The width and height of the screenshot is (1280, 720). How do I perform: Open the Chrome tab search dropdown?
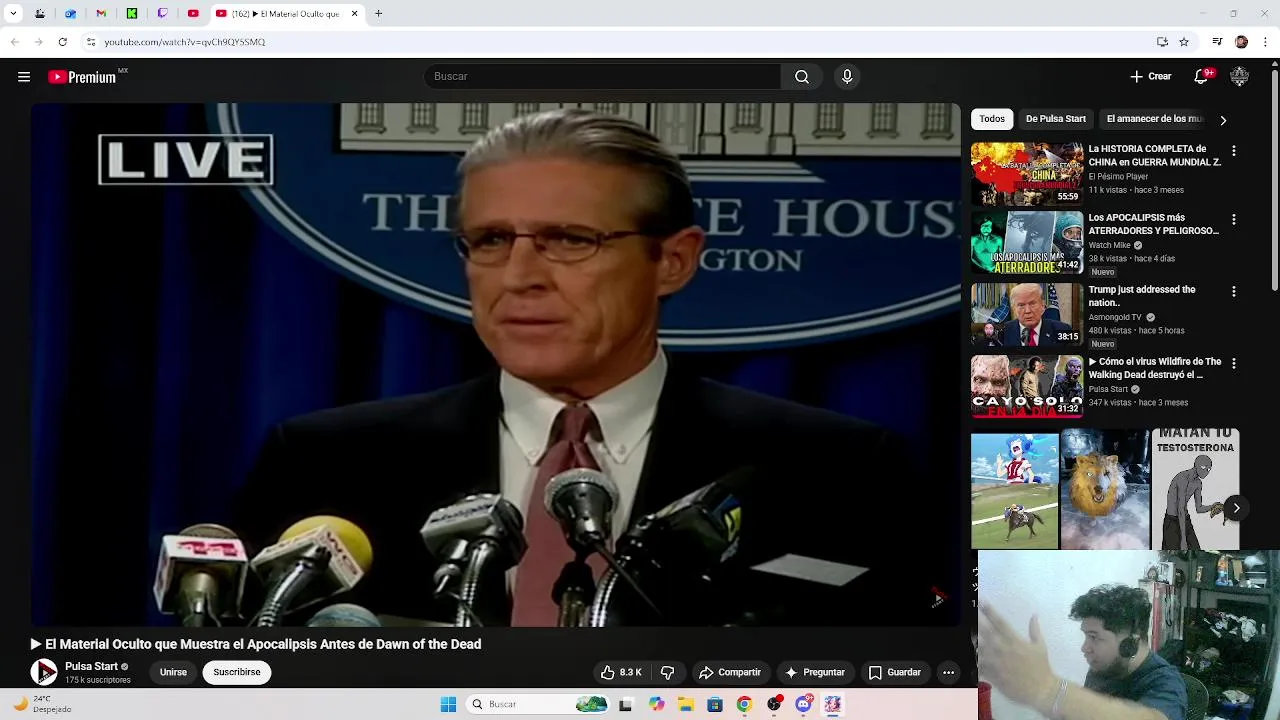(x=13, y=14)
